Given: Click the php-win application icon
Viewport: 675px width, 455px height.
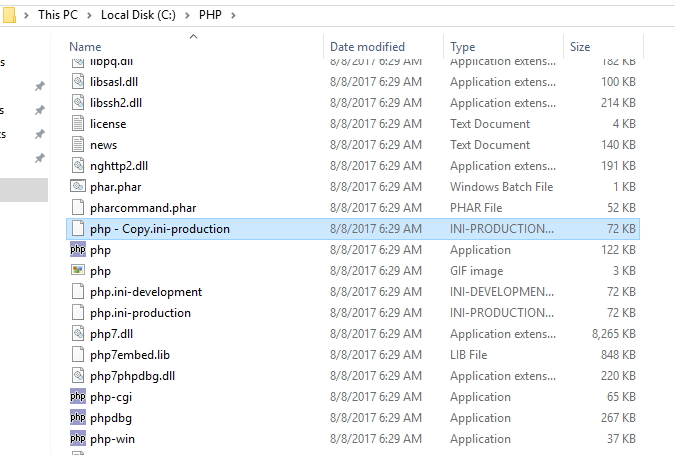Looking at the screenshot, I should coord(78,439).
